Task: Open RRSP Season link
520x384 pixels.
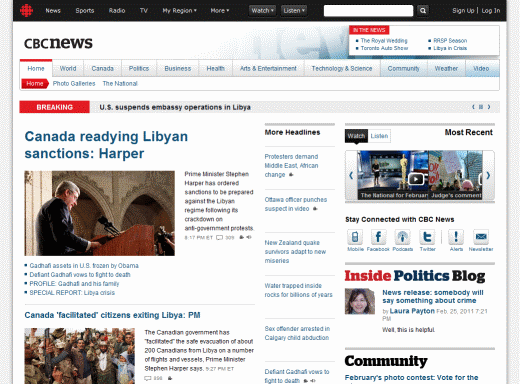Action: (450, 41)
